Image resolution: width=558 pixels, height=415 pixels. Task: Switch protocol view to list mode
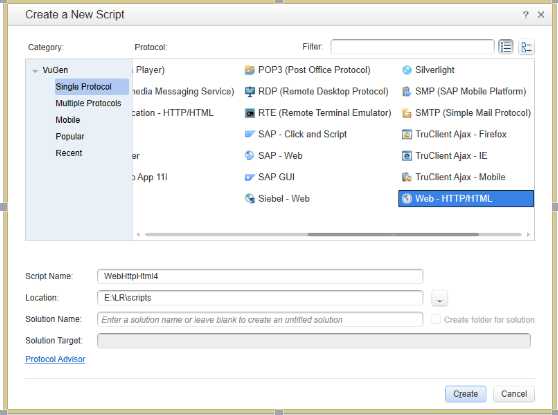click(x=505, y=47)
